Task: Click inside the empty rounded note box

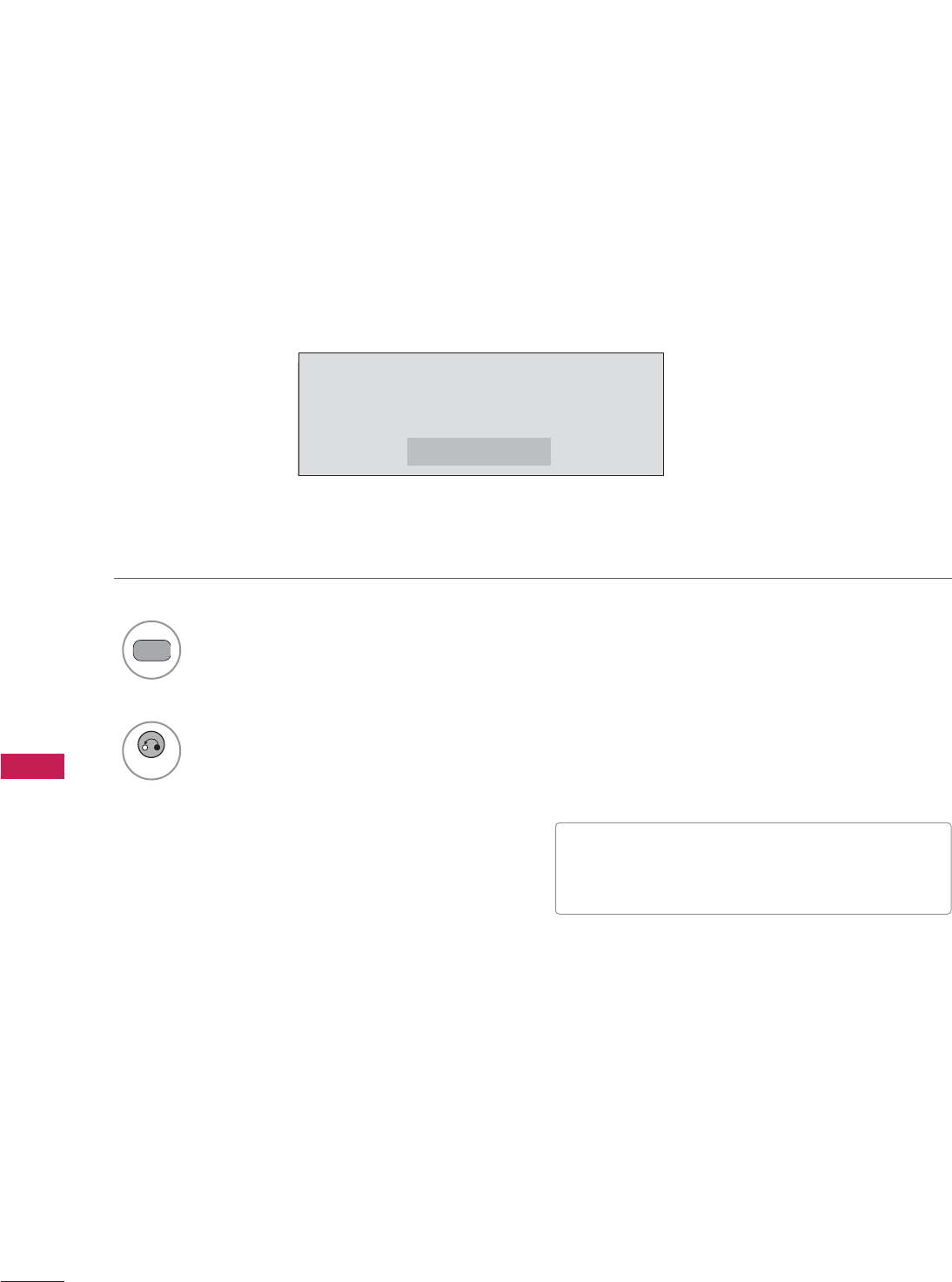Action: tap(753, 868)
